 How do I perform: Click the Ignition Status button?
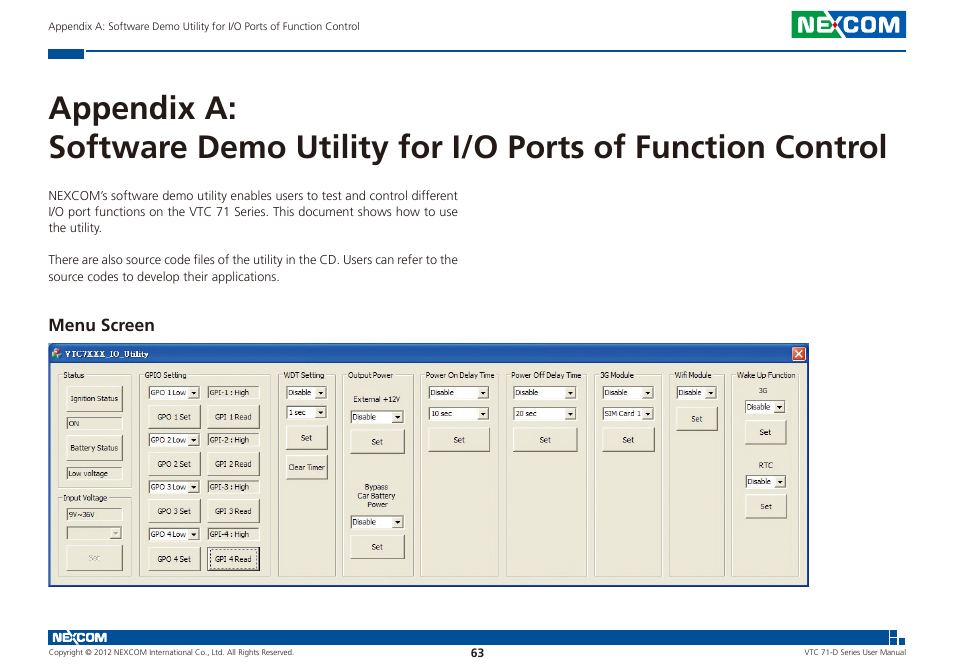click(x=94, y=399)
